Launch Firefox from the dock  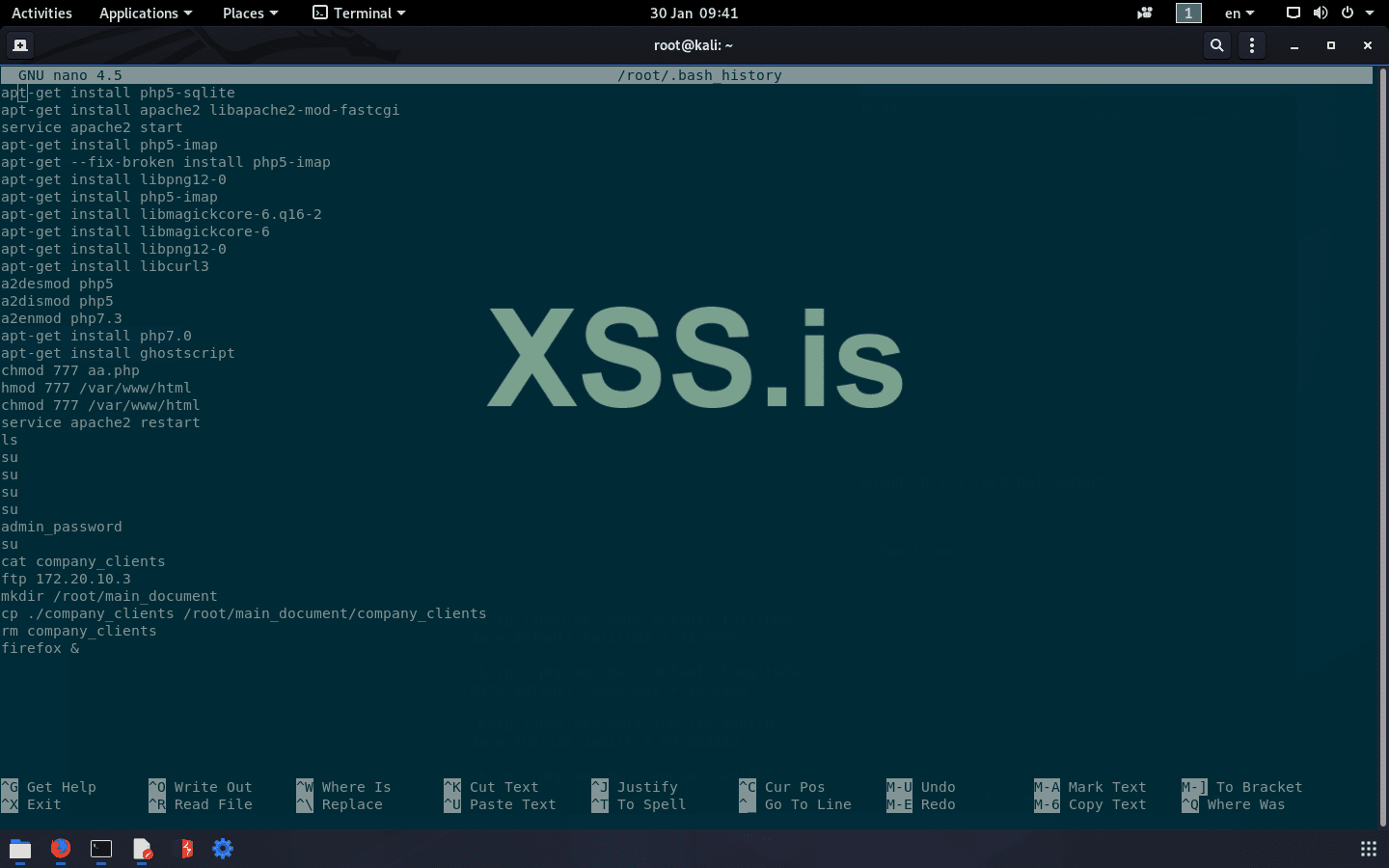pyautogui.click(x=61, y=849)
